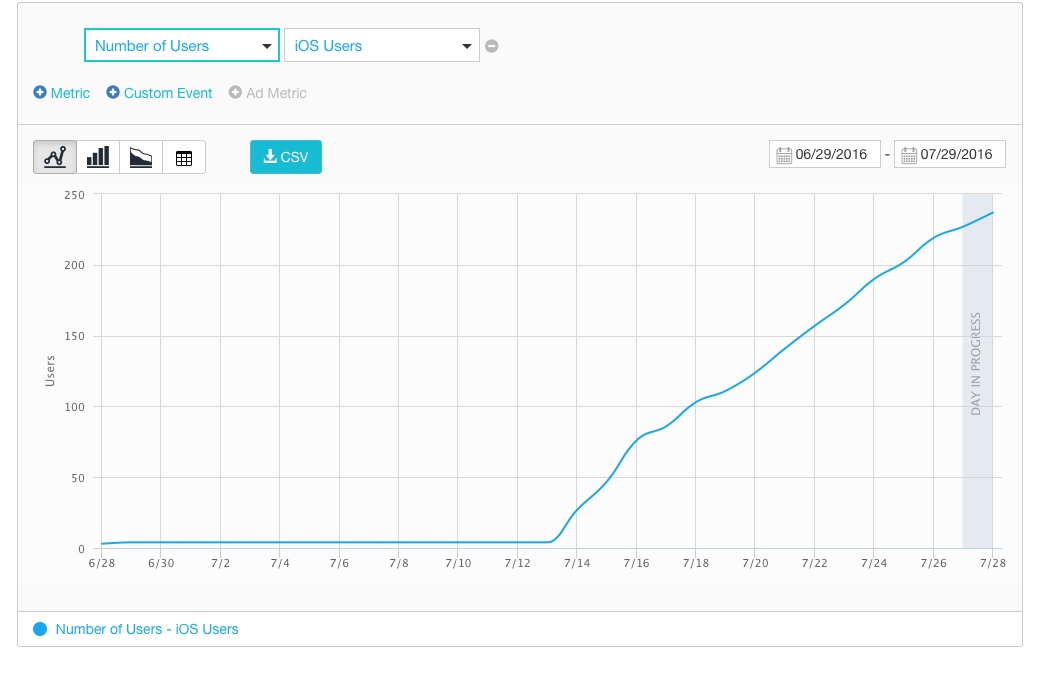This screenshot has height=676, width=1050.
Task: Toggle the Number of Users - iOS Users series
Action: pos(147,629)
